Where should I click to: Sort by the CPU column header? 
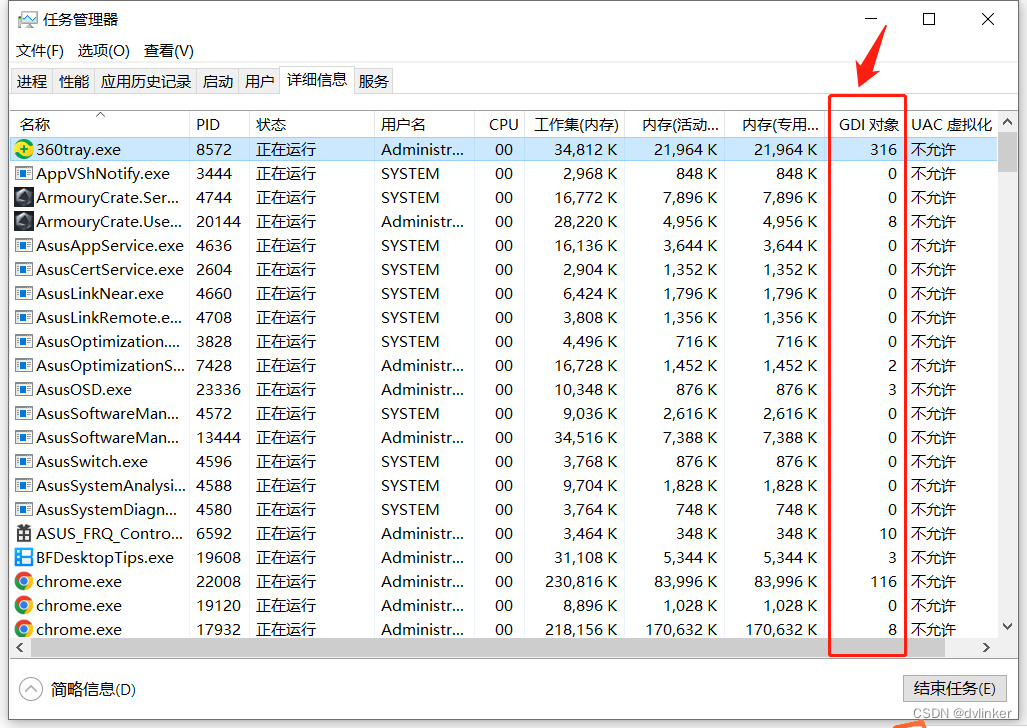pos(499,125)
